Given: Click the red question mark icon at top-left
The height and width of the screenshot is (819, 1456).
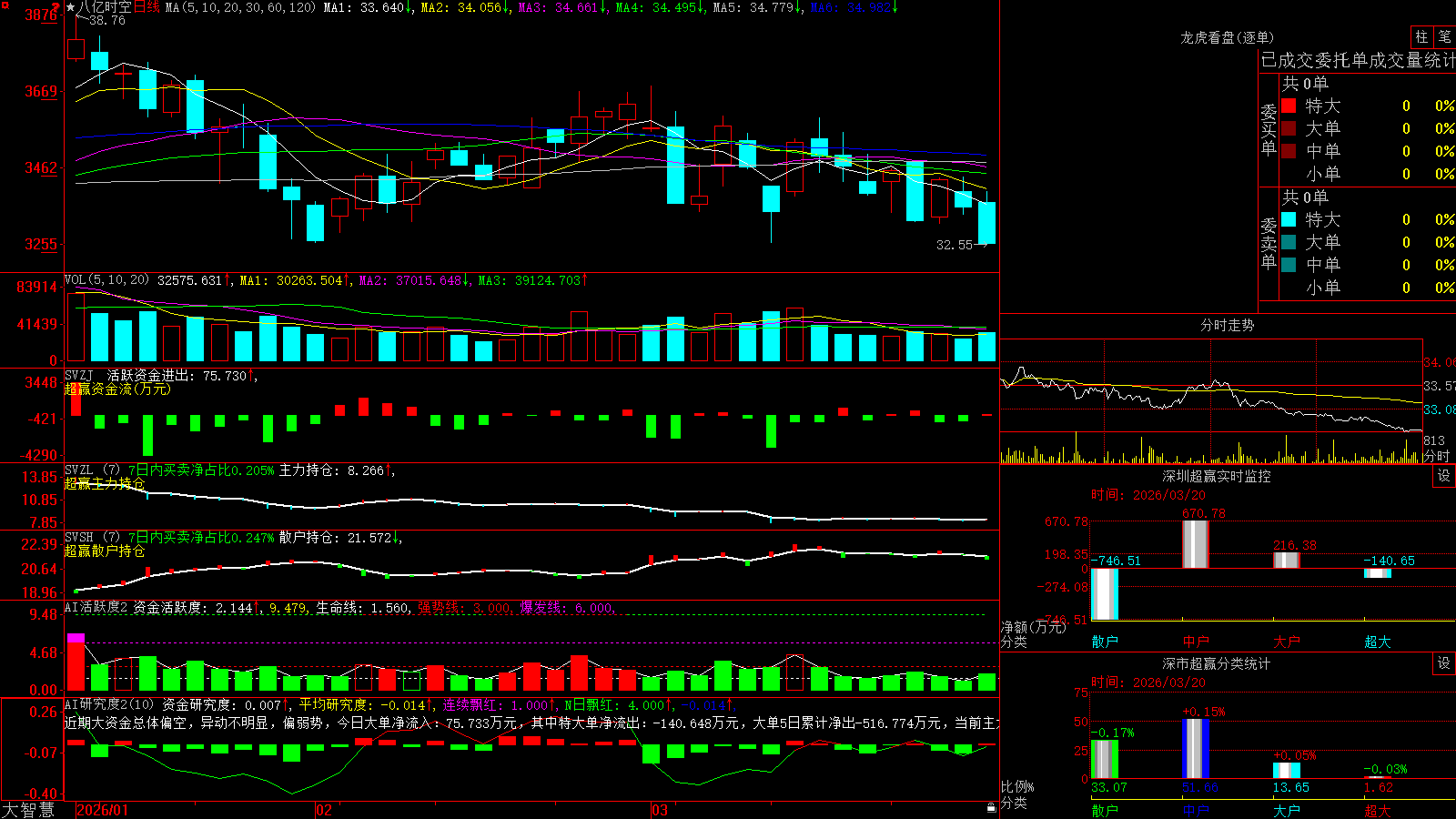Looking at the screenshot, I should [x=56, y=7].
